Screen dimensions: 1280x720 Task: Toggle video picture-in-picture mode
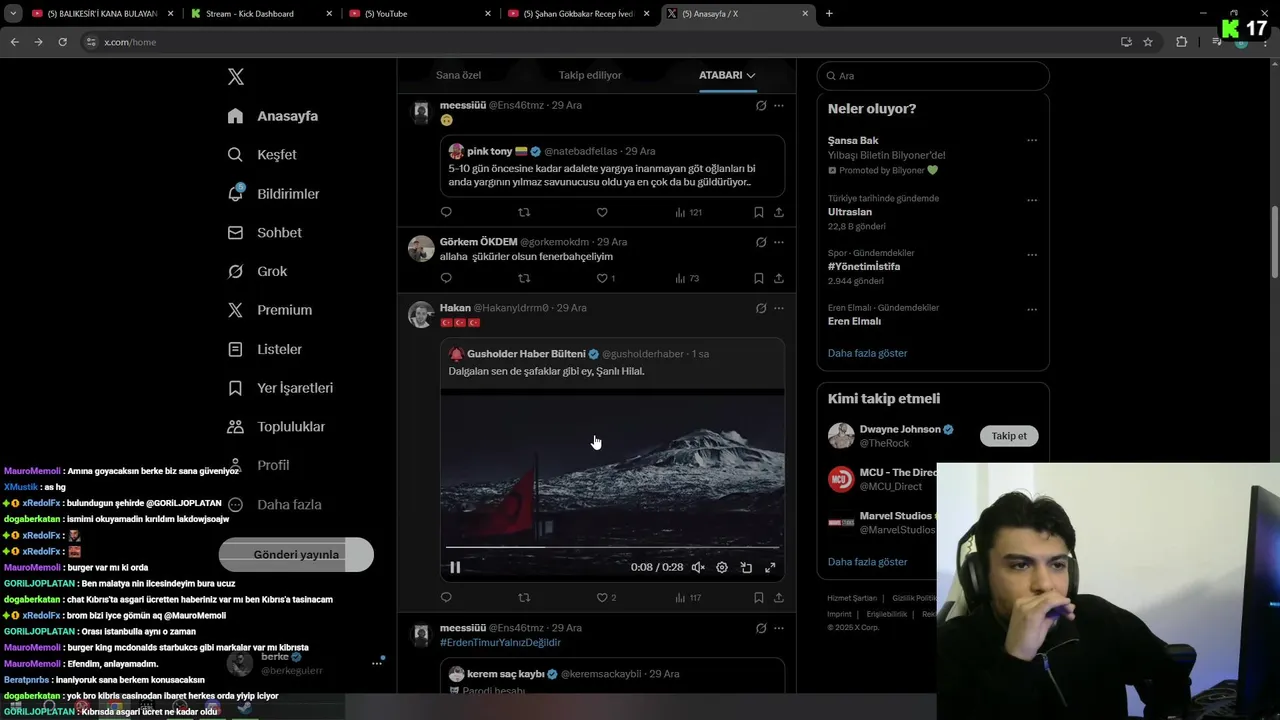(x=746, y=567)
